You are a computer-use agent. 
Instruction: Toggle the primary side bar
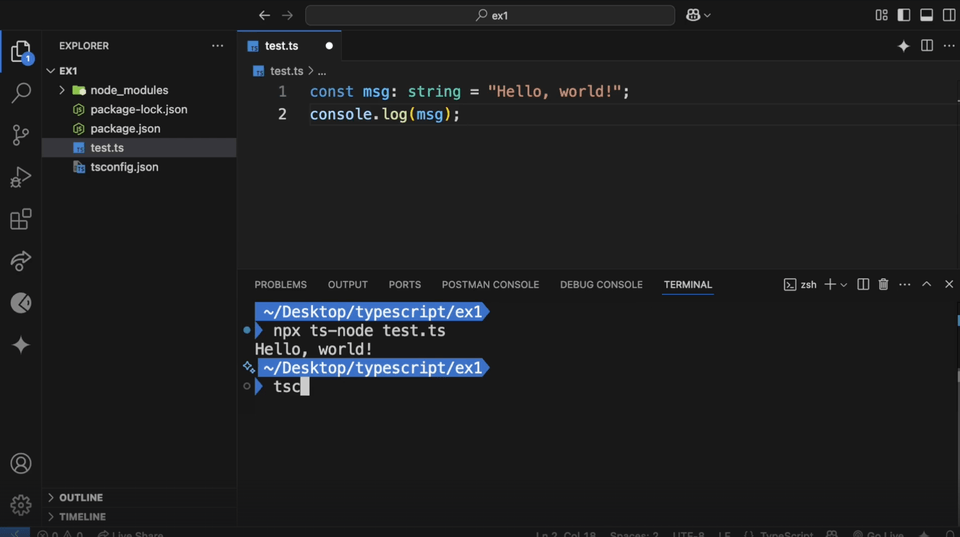click(x=904, y=15)
